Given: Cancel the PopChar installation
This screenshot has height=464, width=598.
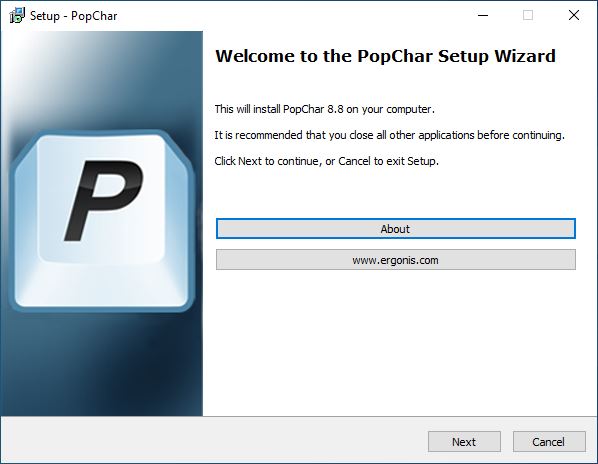Looking at the screenshot, I should 549,442.
